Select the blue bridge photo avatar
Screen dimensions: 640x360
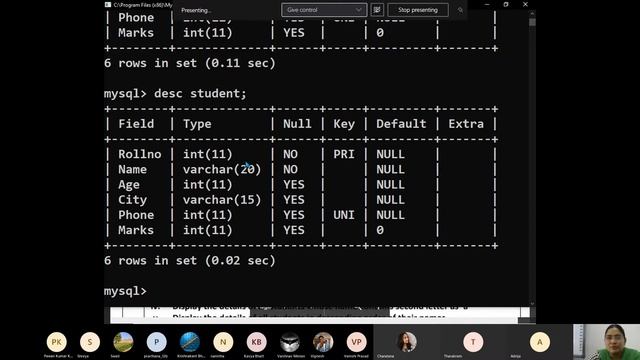click(190, 342)
